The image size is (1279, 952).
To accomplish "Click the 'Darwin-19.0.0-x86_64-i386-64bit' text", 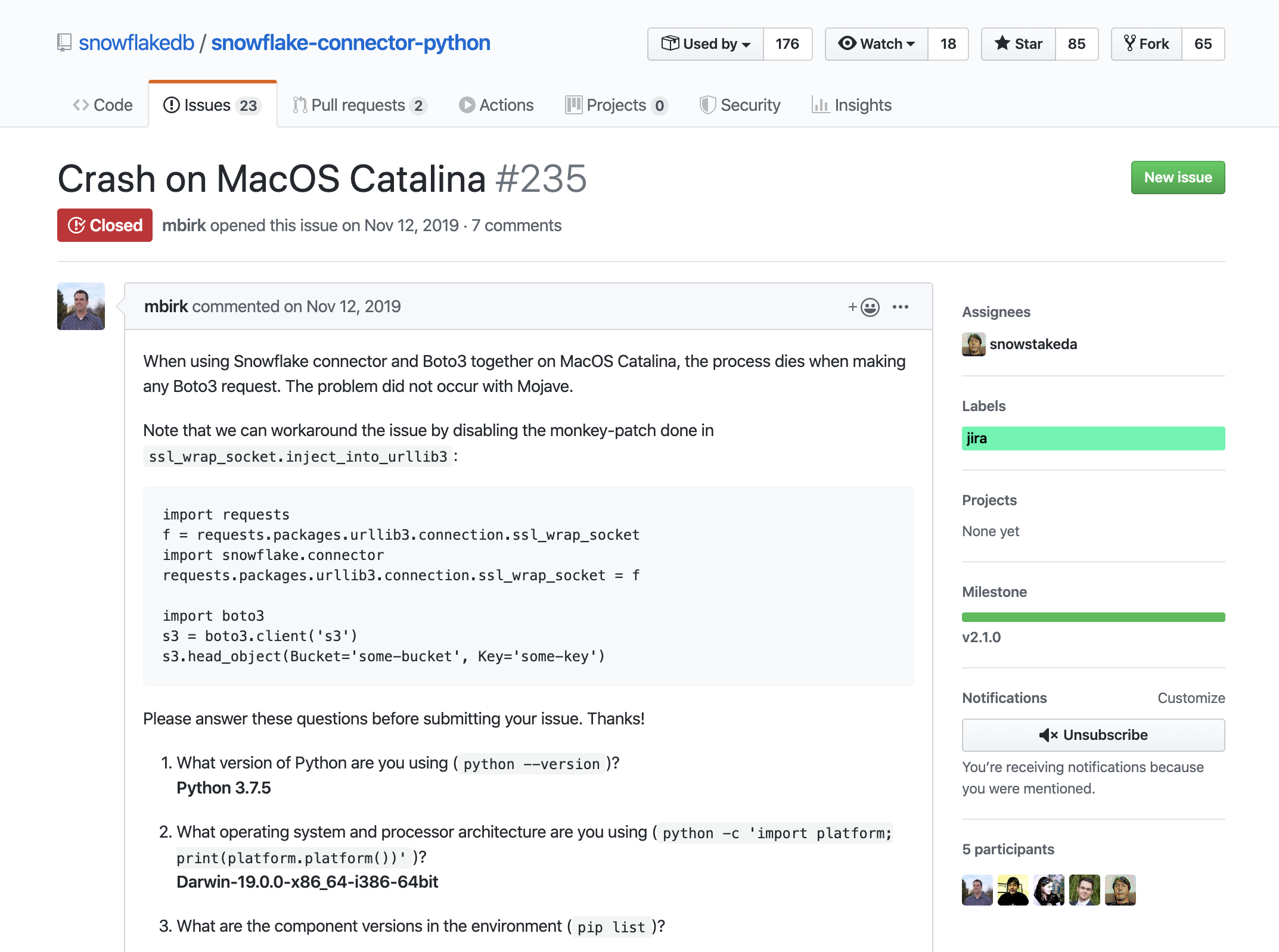I will 307,882.
